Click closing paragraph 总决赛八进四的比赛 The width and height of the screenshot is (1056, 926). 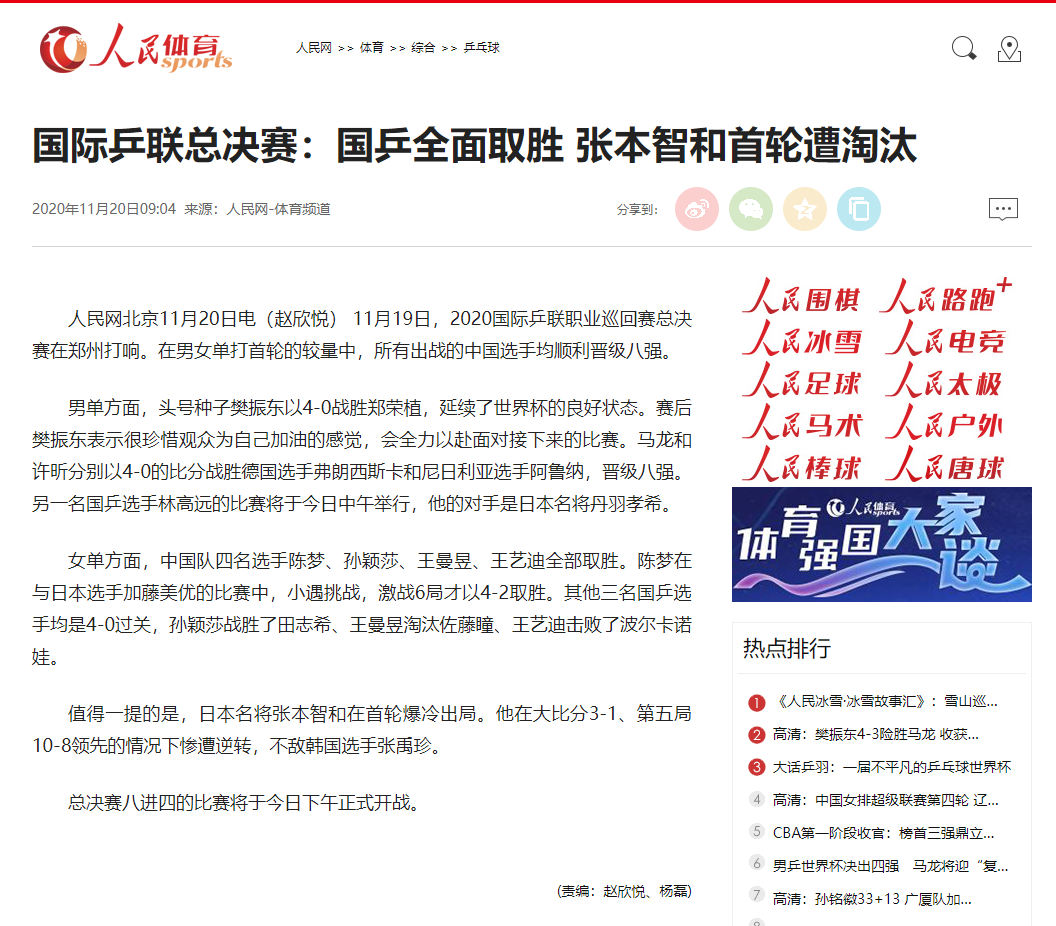tap(246, 803)
